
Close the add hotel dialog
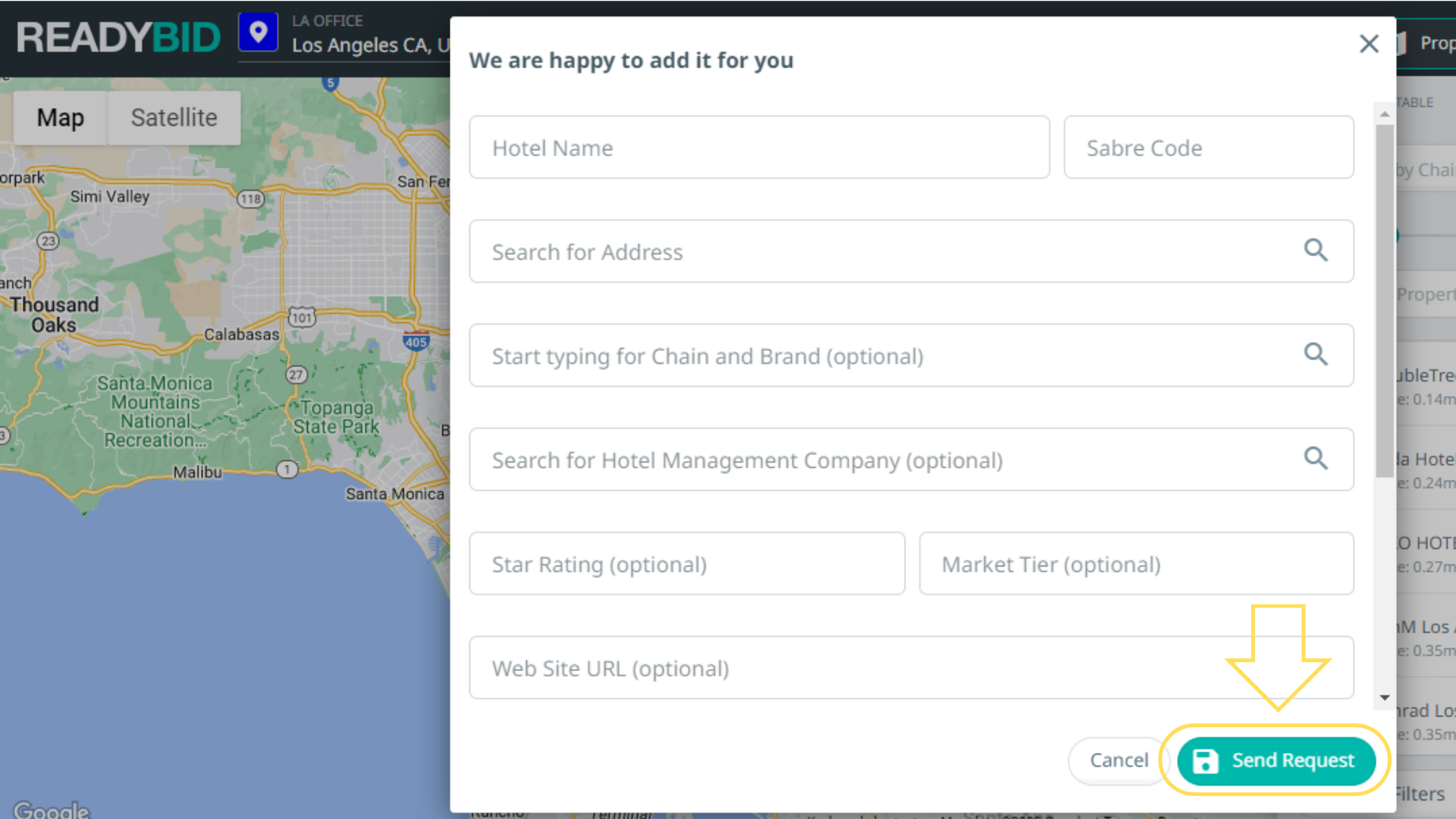pyautogui.click(x=1369, y=44)
